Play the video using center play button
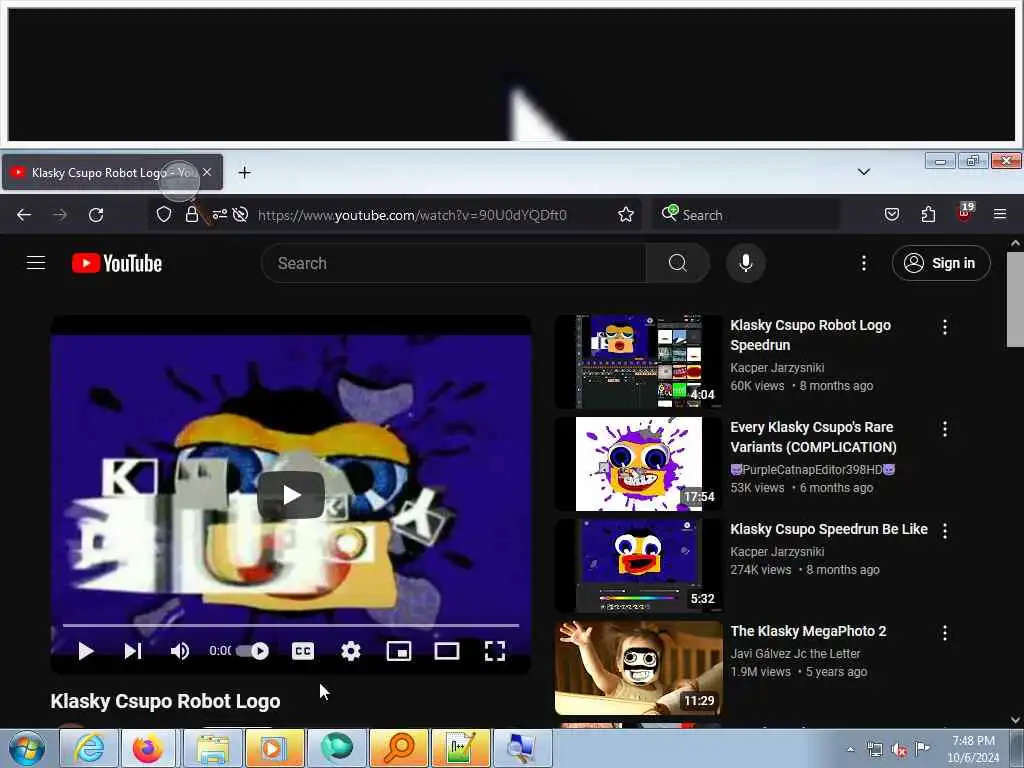 click(291, 495)
